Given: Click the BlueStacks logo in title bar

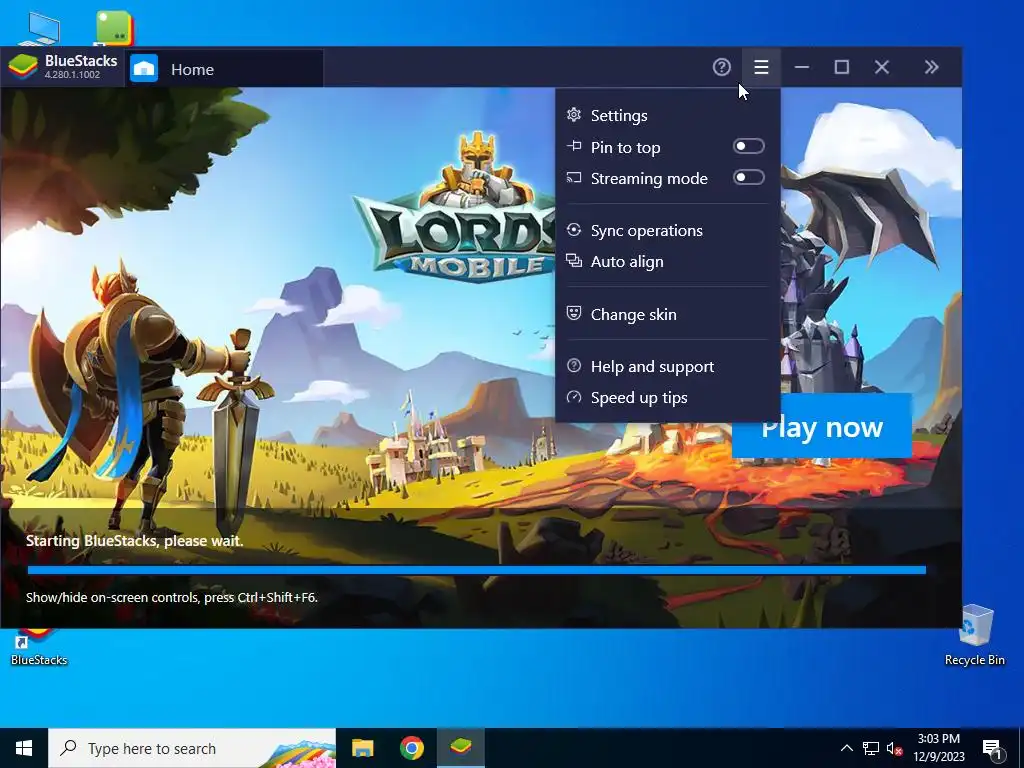Looking at the screenshot, I should pyautogui.click(x=22, y=67).
